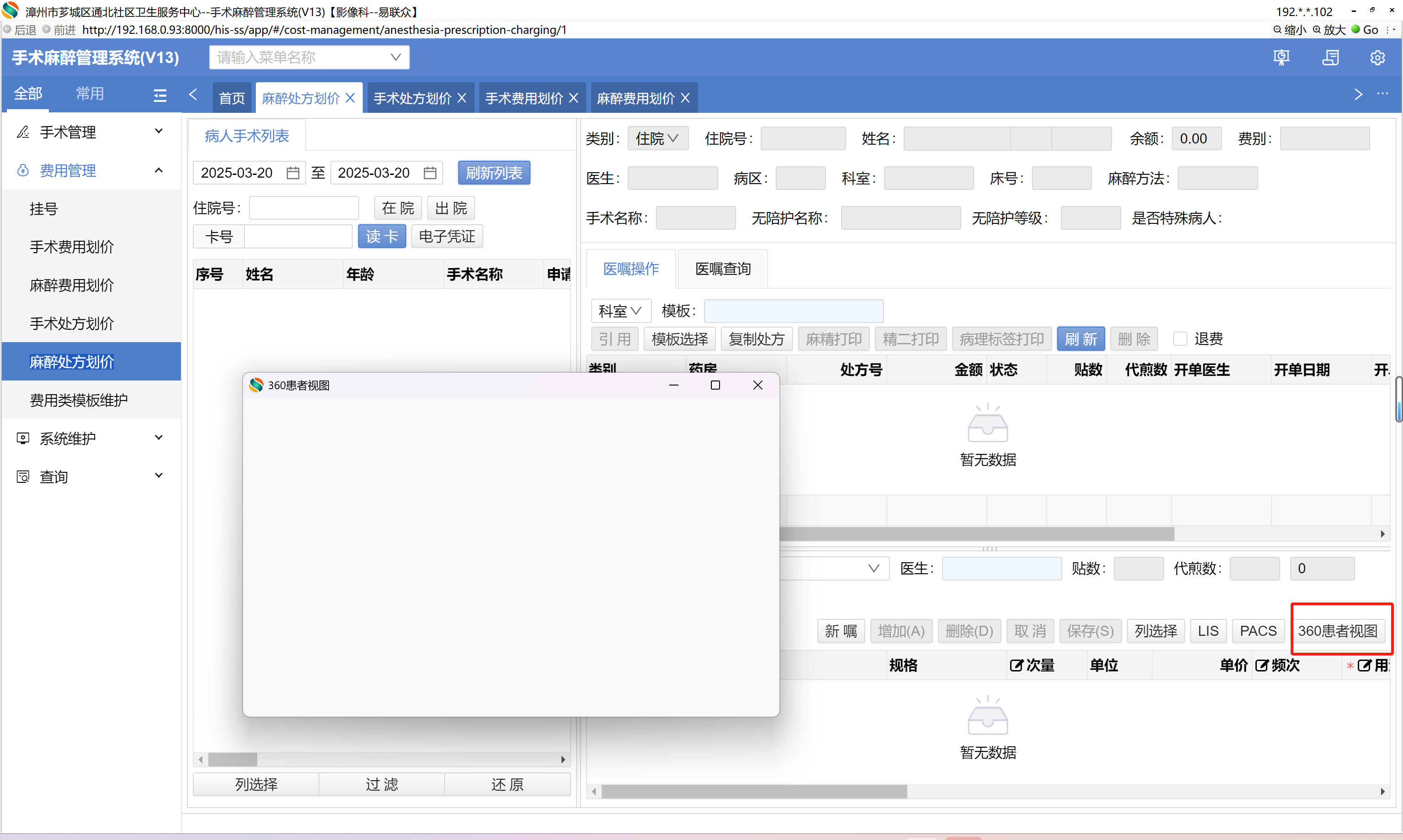
Task: Open the 科室 template scope dropdown
Action: 620,311
